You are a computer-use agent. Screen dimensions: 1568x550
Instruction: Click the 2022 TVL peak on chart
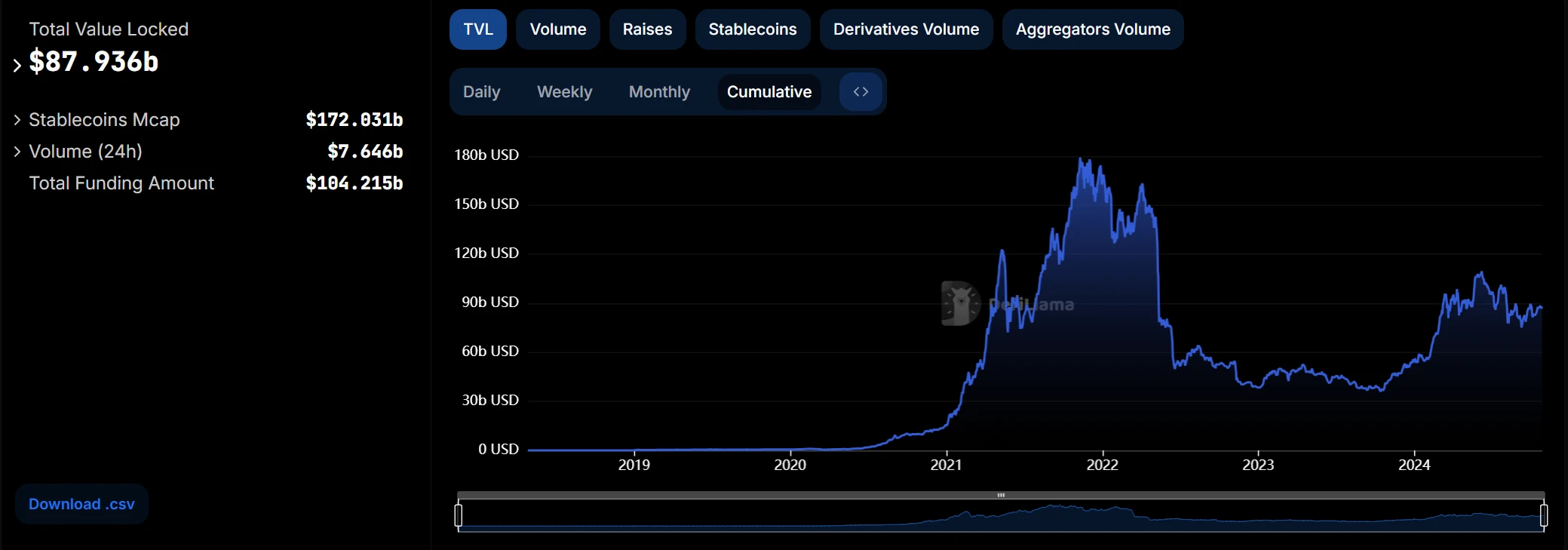(1082, 160)
